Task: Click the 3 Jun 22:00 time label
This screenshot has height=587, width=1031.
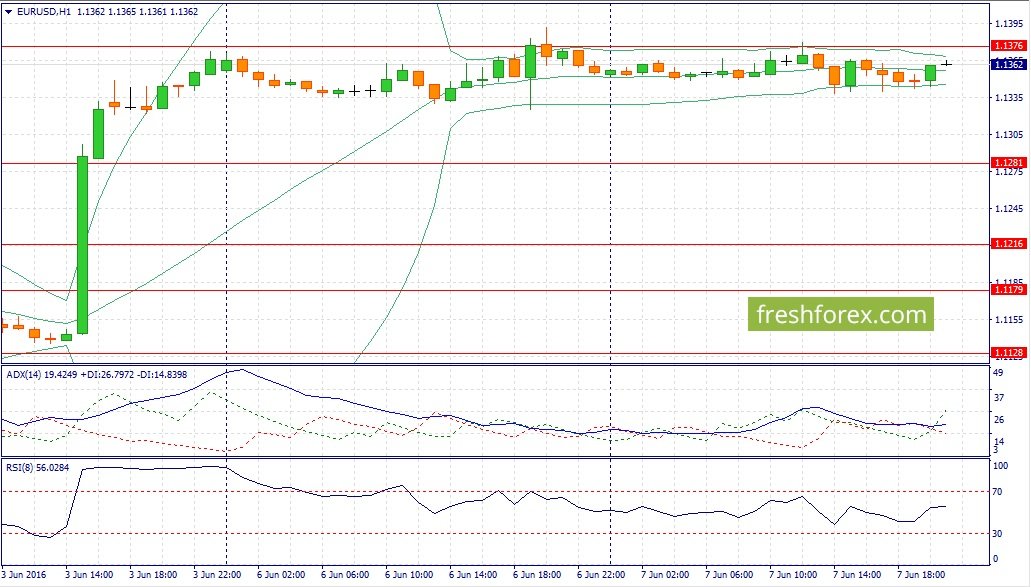Action: pos(217,575)
